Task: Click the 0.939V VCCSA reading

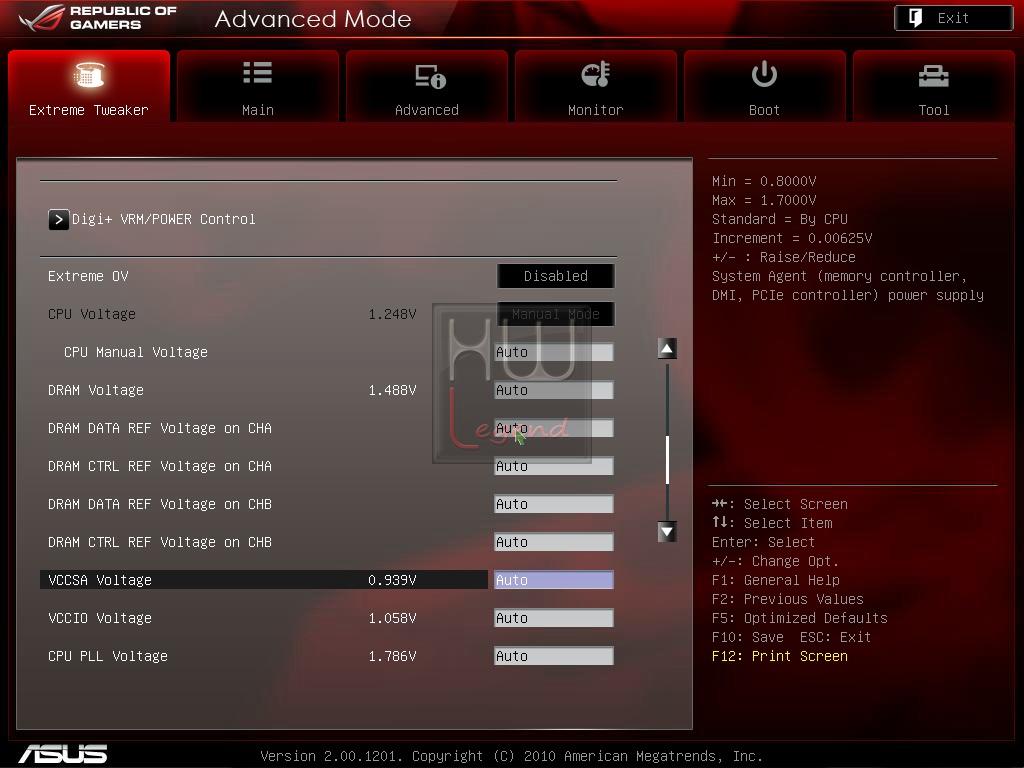Action: tap(392, 580)
